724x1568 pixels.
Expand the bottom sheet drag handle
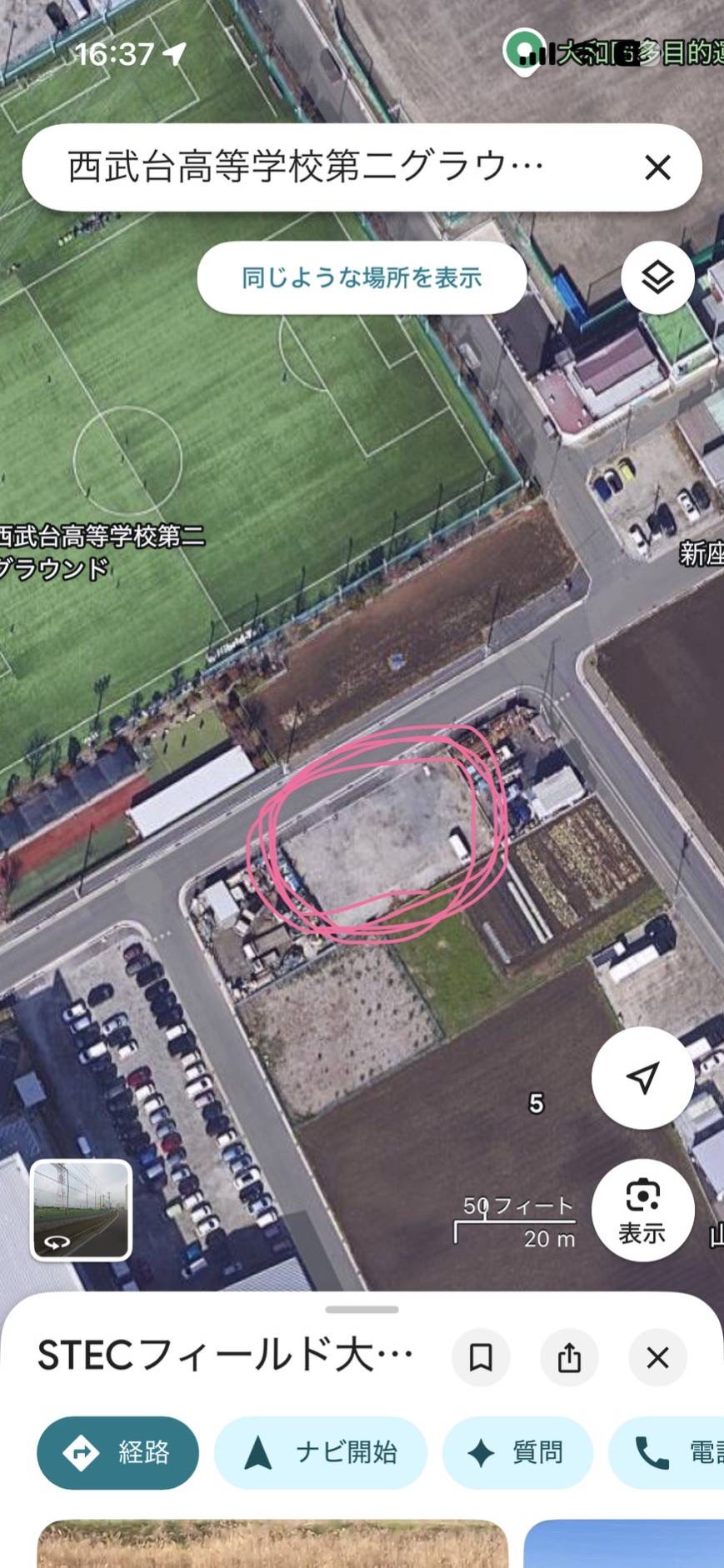(362, 1310)
